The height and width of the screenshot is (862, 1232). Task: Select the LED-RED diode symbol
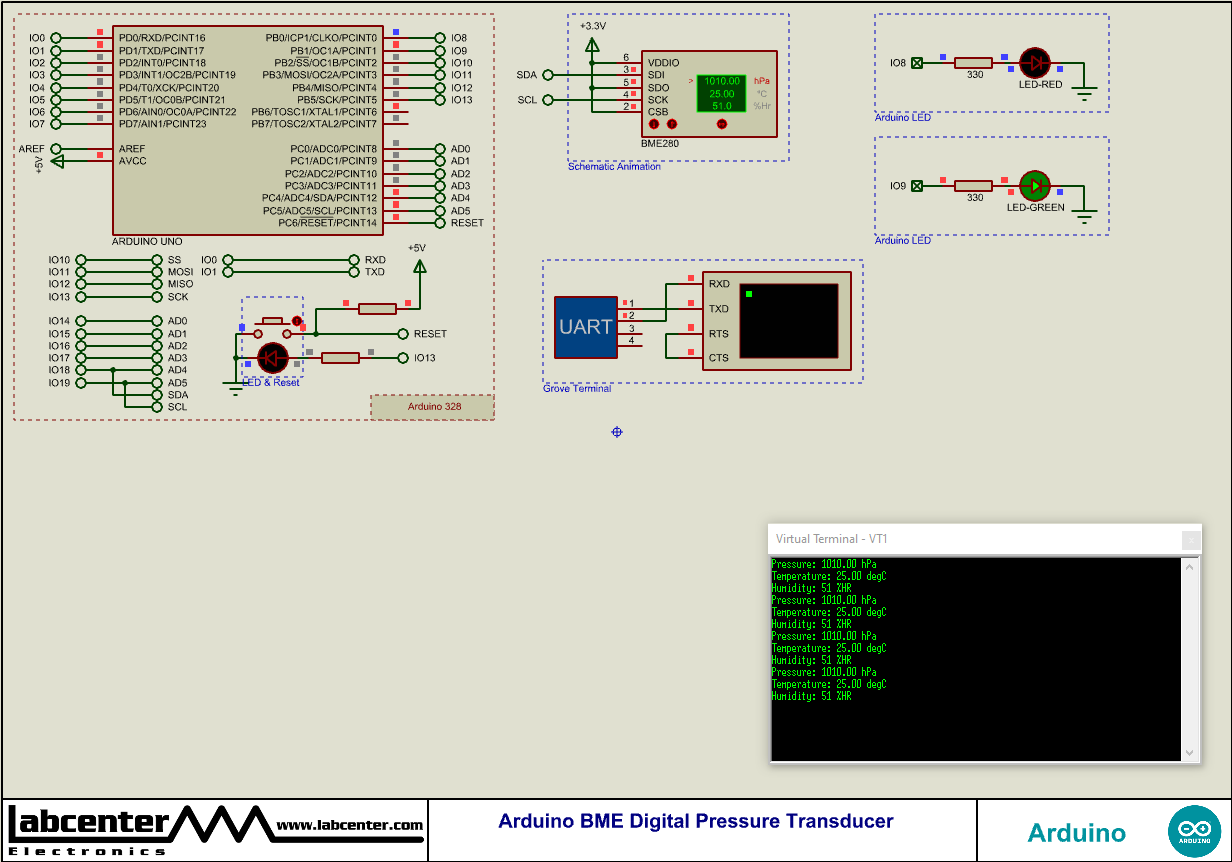pos(1034,63)
